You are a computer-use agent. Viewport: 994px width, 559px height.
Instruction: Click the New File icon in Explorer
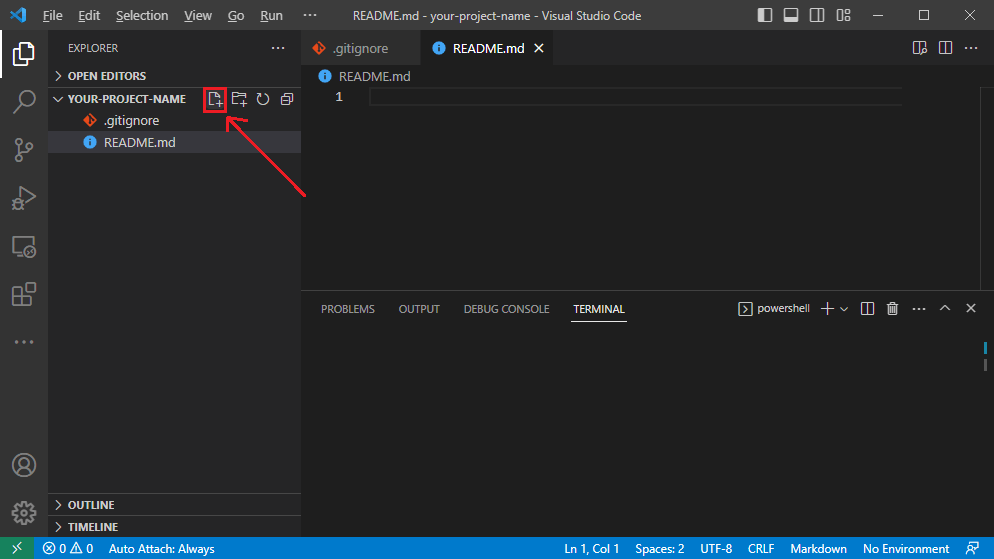[x=214, y=99]
